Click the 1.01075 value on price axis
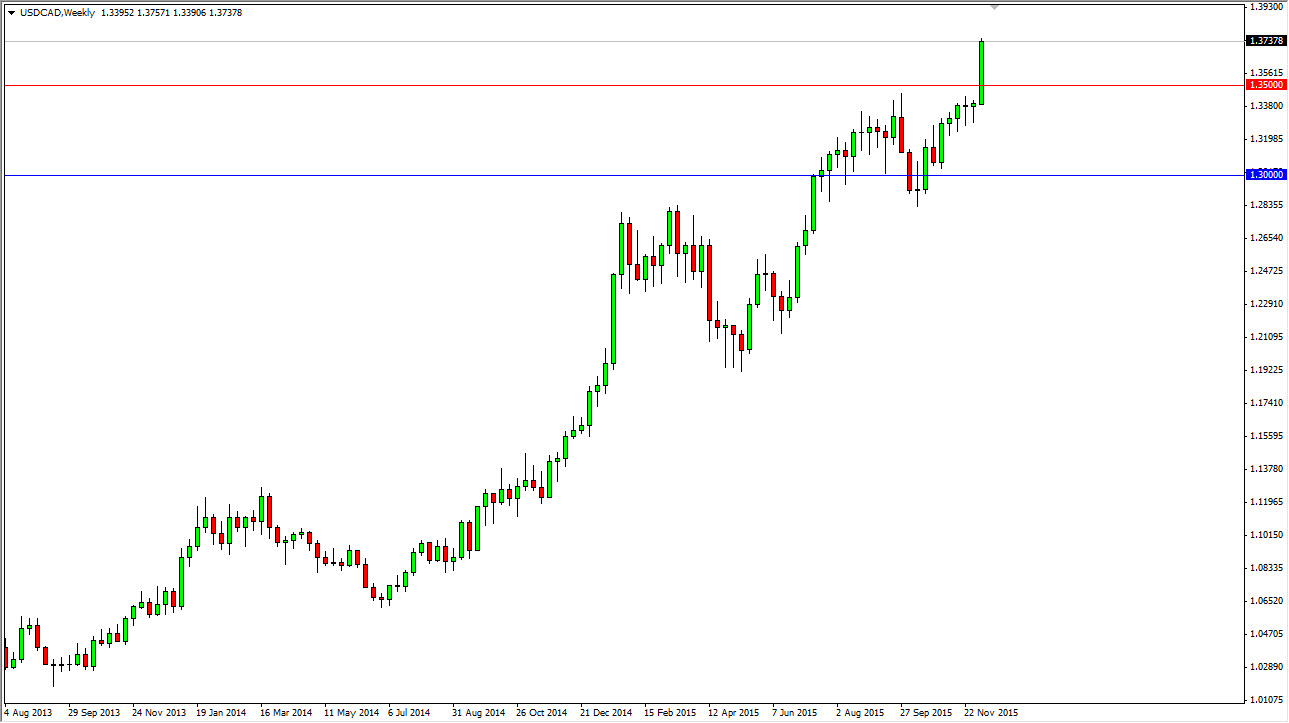The width and height of the screenshot is (1289, 723). [x=1266, y=701]
